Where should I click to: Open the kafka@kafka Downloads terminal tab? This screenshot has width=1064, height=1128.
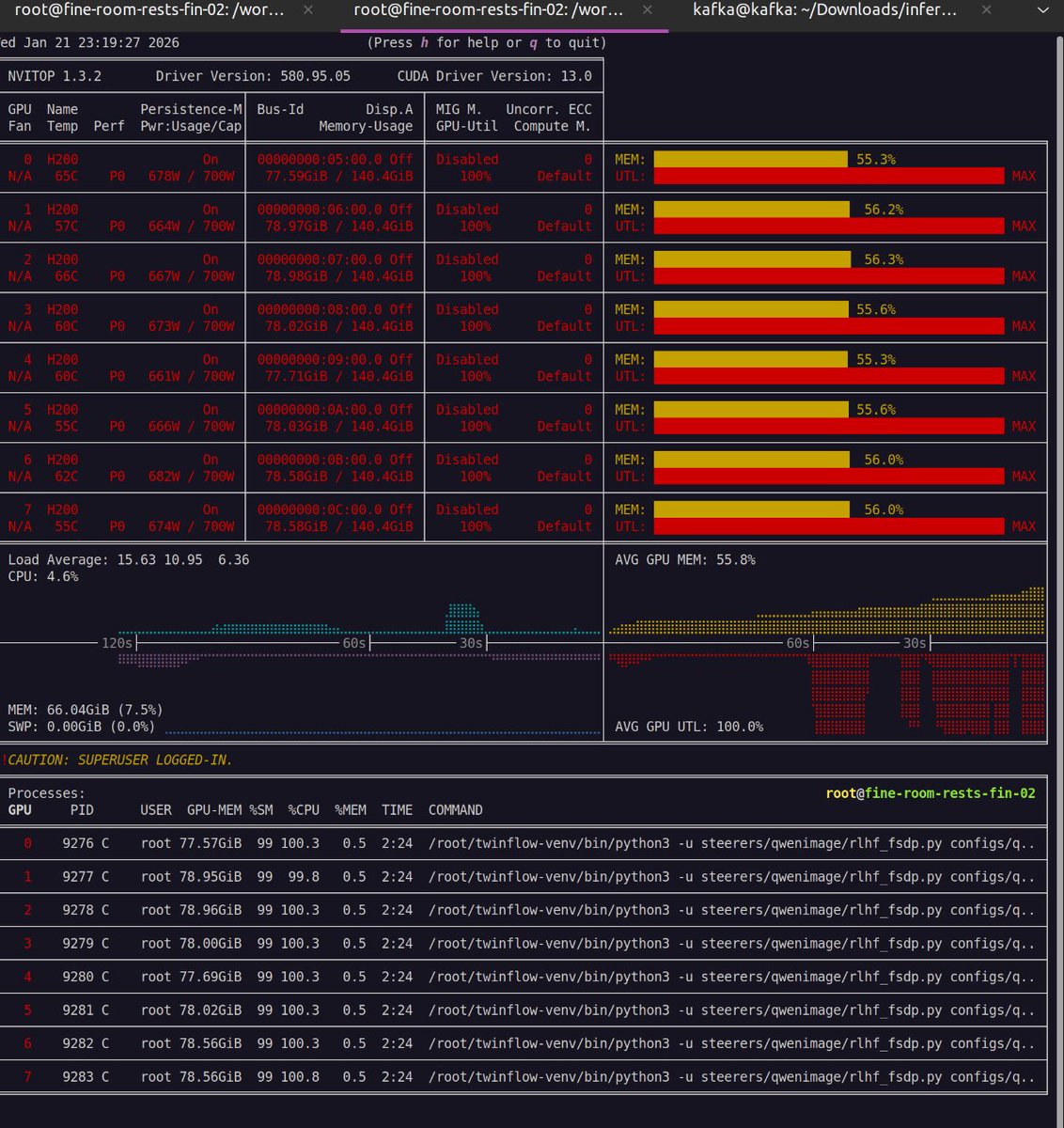(825, 10)
